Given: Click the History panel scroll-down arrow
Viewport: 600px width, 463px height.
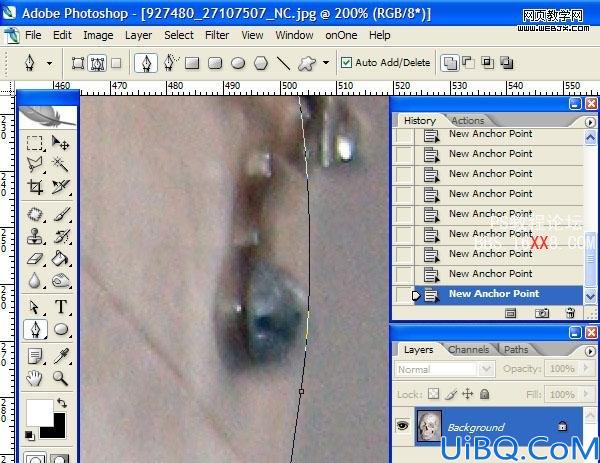Looking at the screenshot, I should 590,296.
